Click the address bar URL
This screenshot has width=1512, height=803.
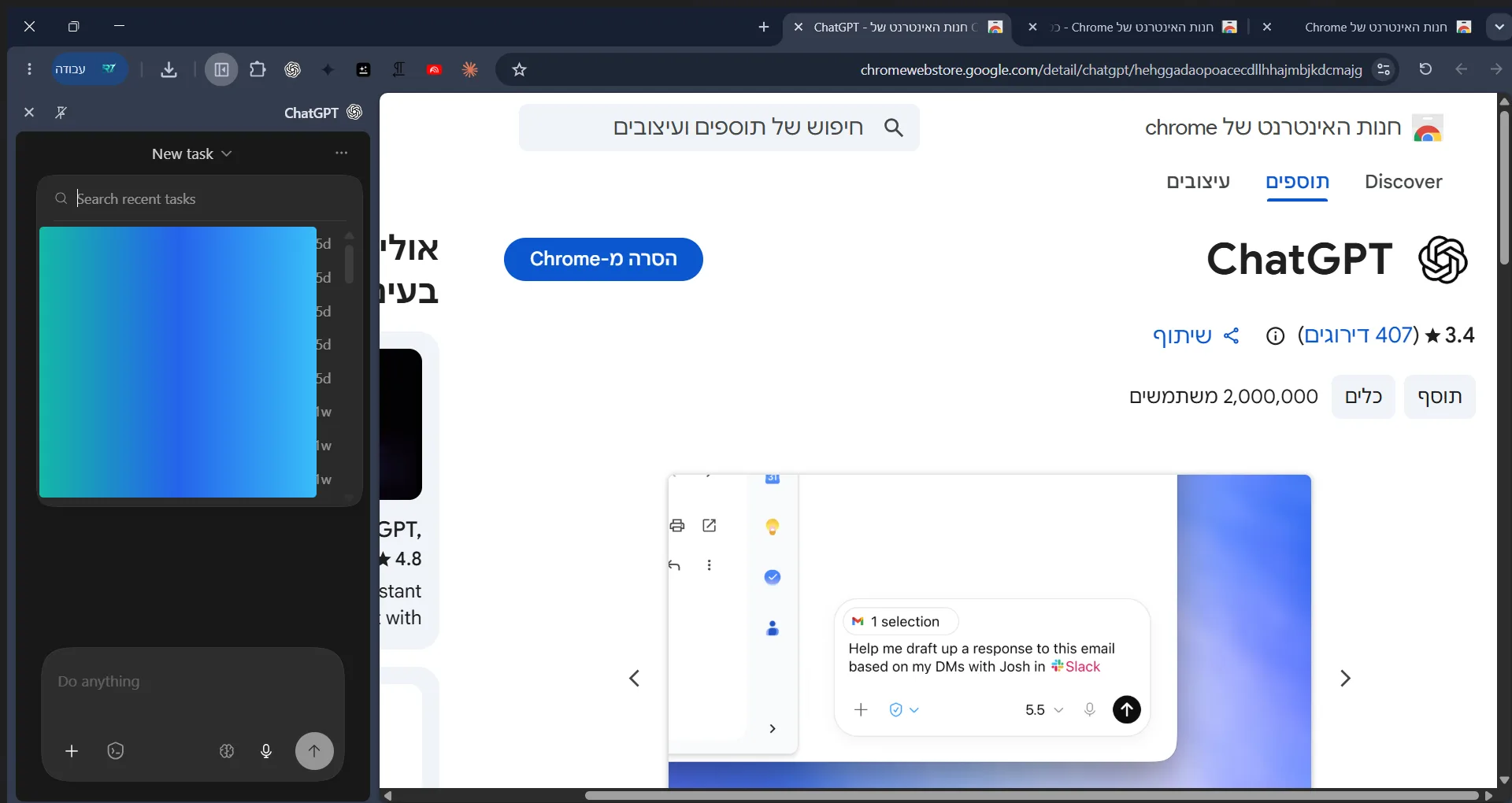1110,69
